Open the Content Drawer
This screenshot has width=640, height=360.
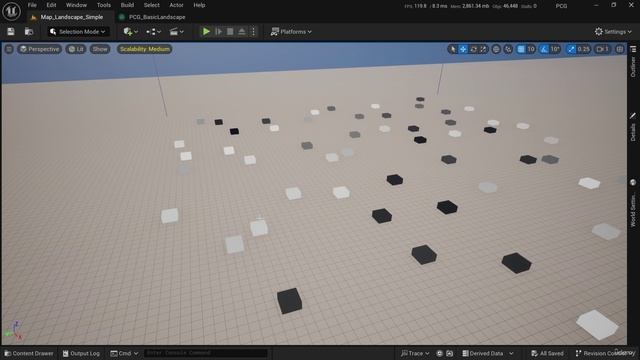pyautogui.click(x=29, y=353)
